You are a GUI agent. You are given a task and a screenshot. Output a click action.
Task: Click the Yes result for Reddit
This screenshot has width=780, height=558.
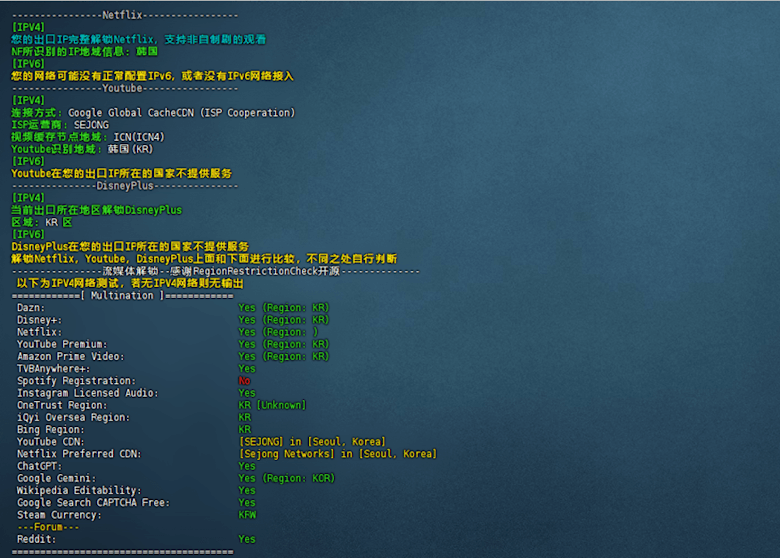coord(246,539)
